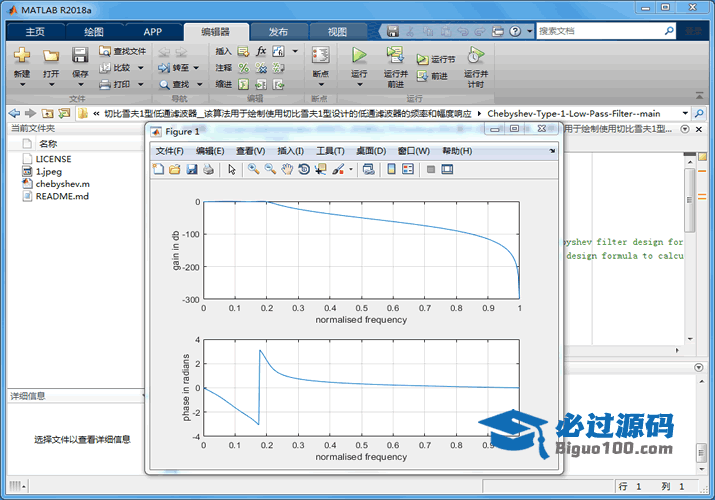This screenshot has width=715, height=500.
Task: Switch to the 视图 (View) tab
Action: click(337, 32)
